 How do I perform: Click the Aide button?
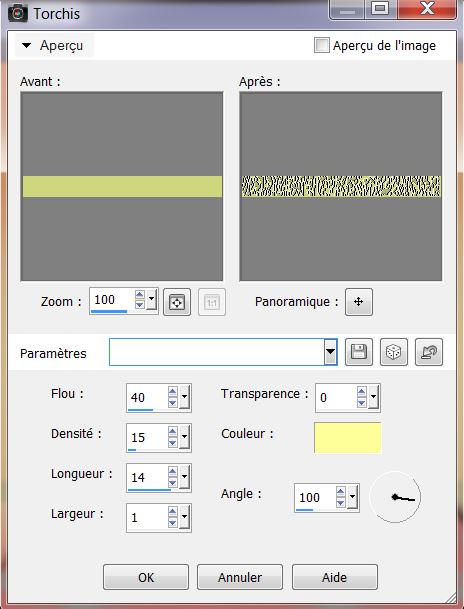point(335,577)
